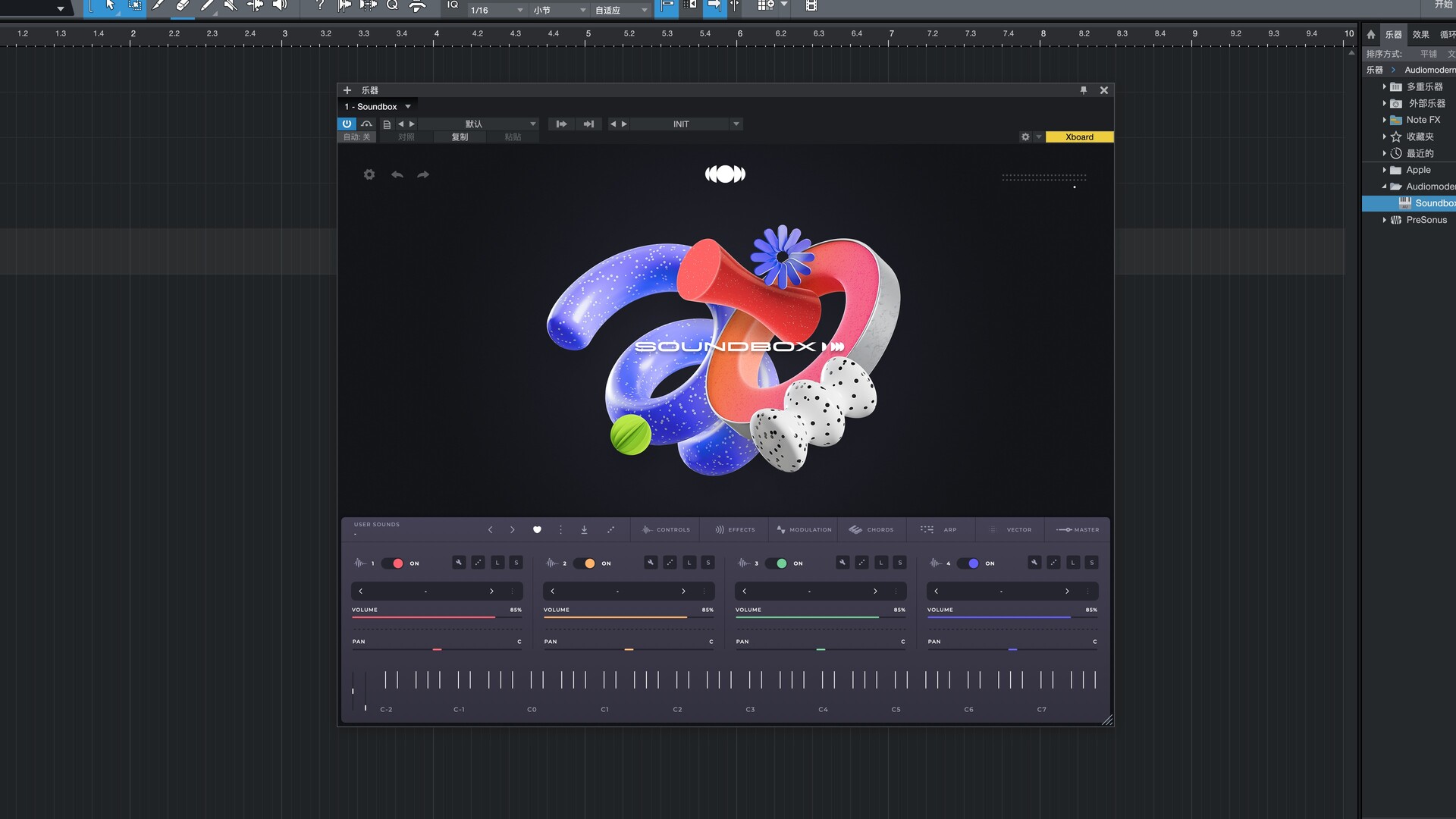Click the 复制 copy button

(460, 137)
